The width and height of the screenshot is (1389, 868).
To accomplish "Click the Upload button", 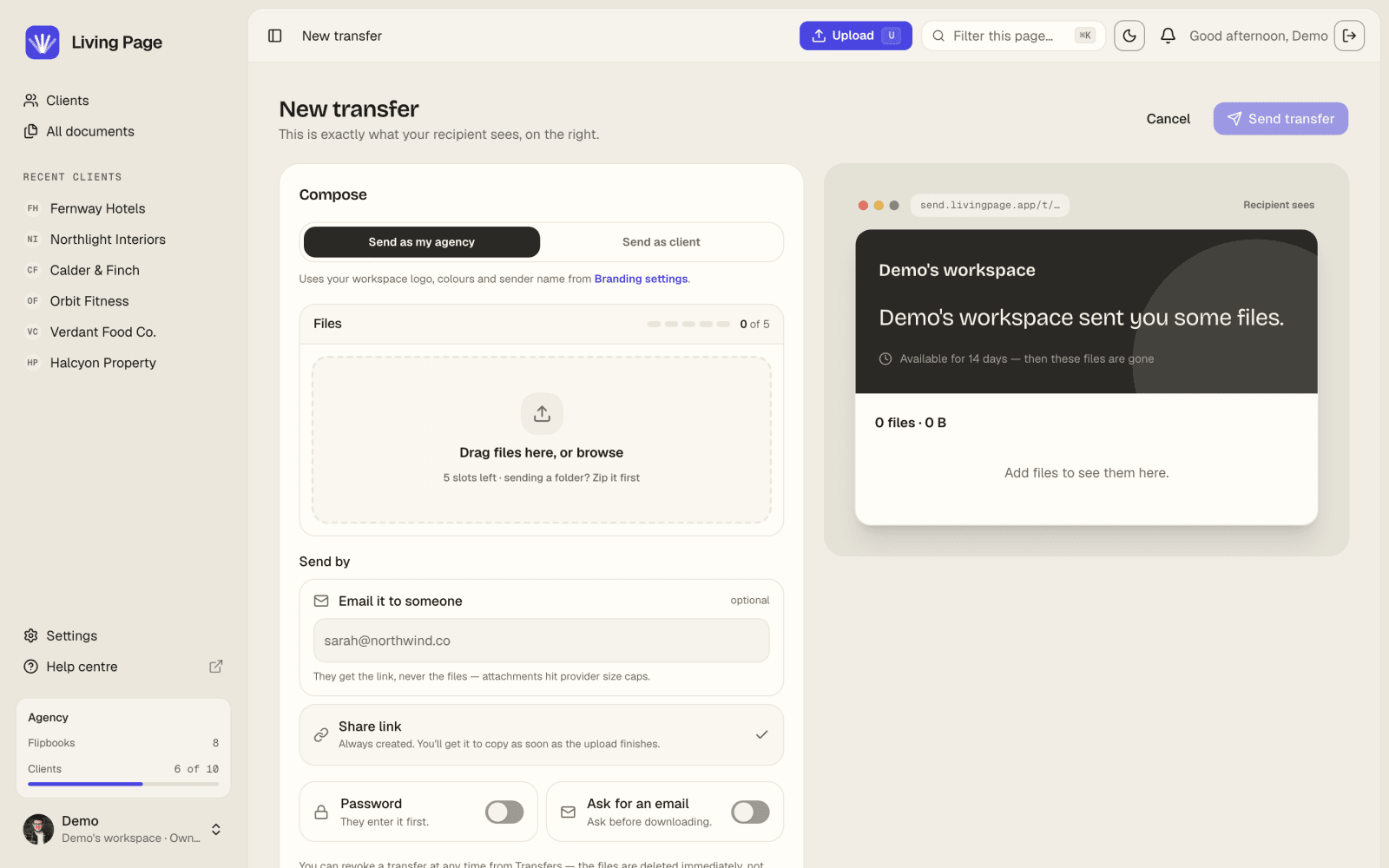I will coord(855,36).
